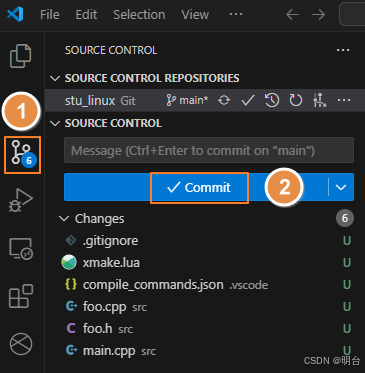Click the refresh icon in repository row
365x373 pixels.
point(295,100)
